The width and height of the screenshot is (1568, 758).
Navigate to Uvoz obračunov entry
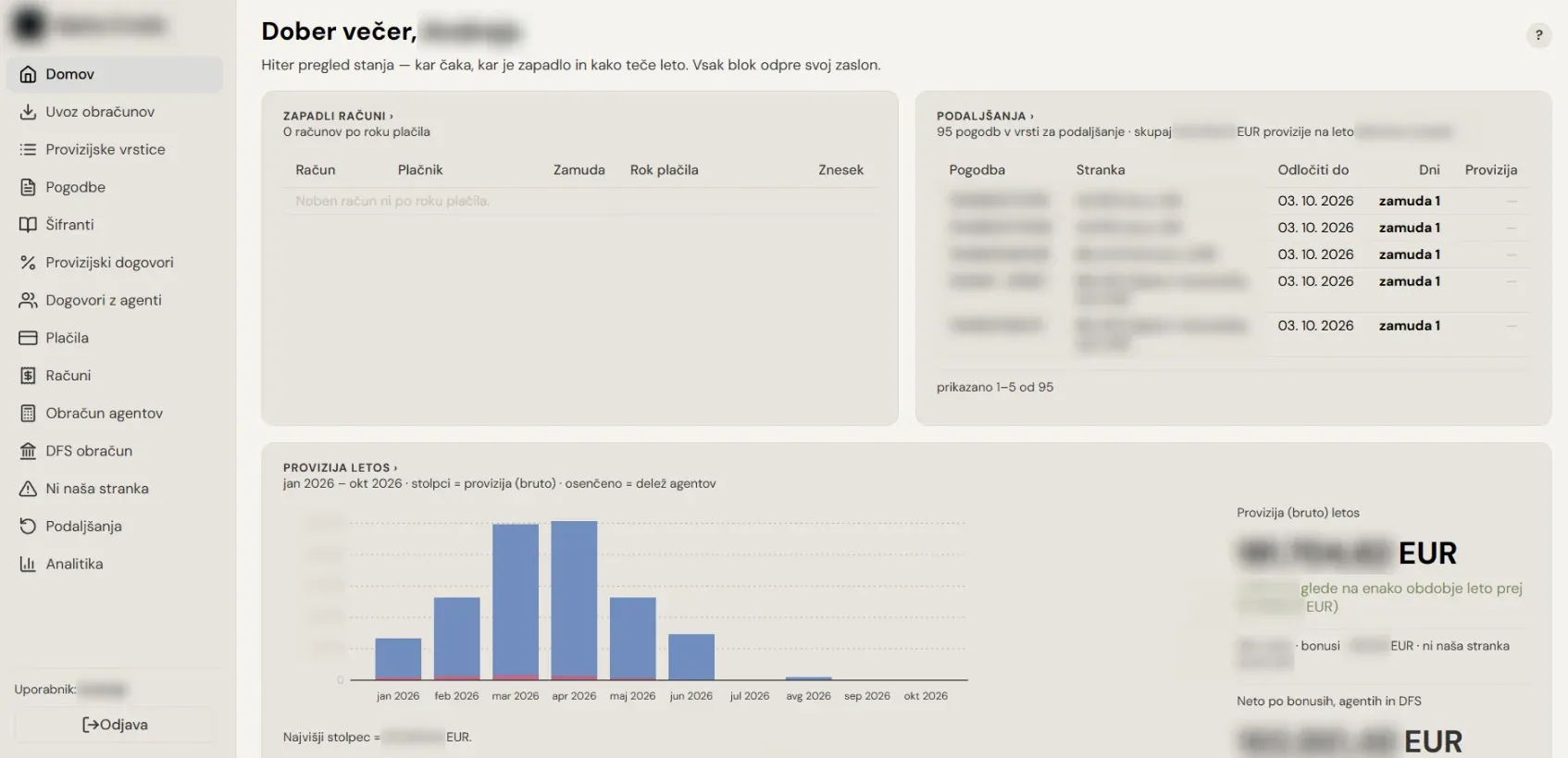115,112
